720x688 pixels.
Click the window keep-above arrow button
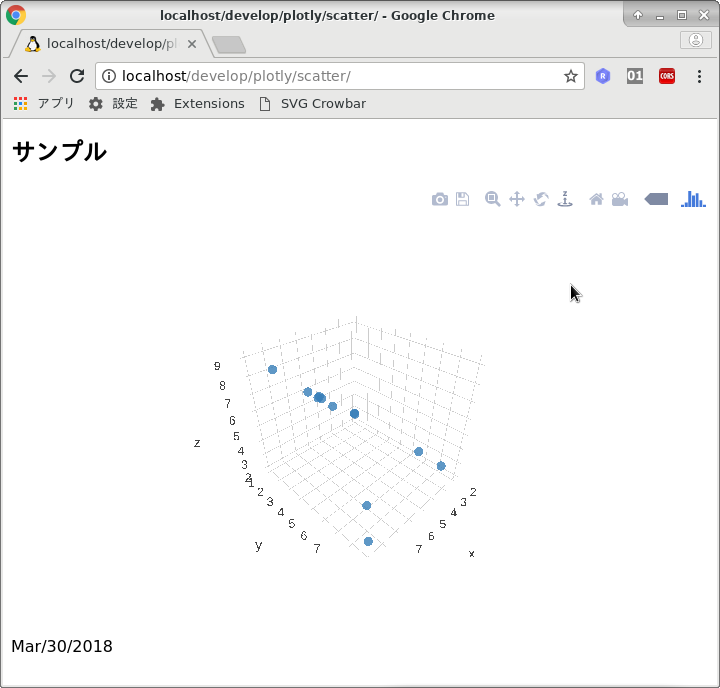(x=638, y=15)
